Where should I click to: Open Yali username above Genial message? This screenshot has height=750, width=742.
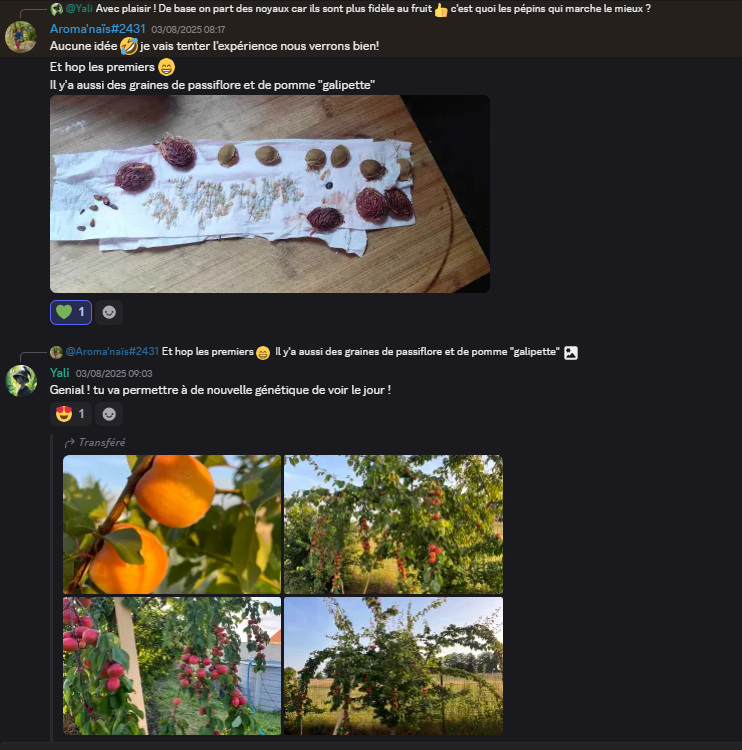(59, 373)
